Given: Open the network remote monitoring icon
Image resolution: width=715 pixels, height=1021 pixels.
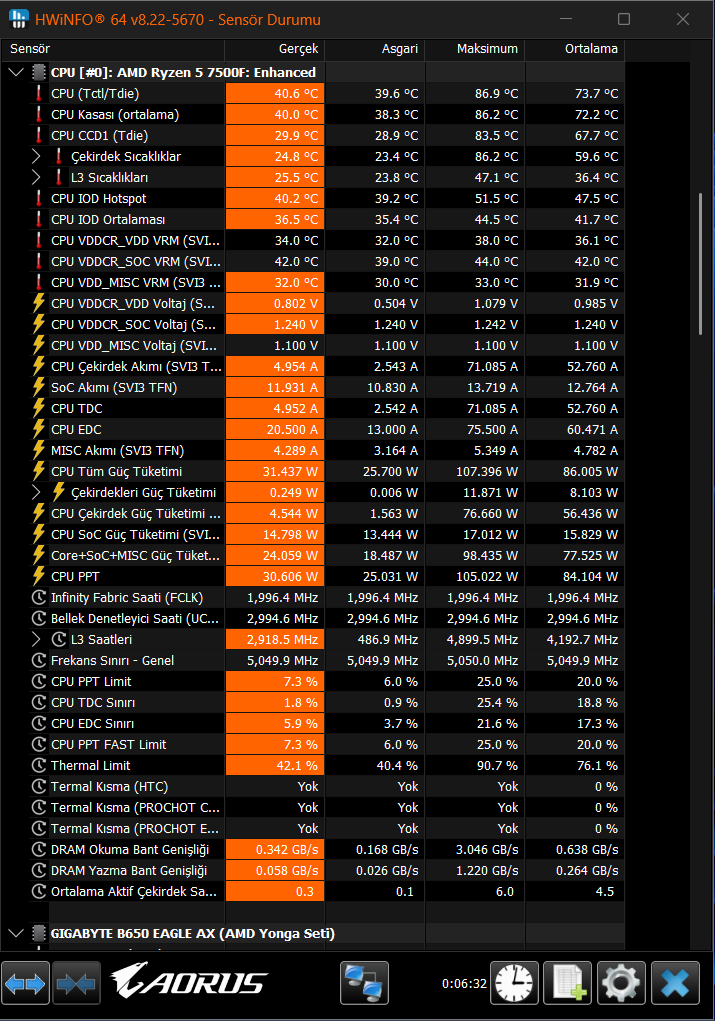Looking at the screenshot, I should tap(364, 983).
